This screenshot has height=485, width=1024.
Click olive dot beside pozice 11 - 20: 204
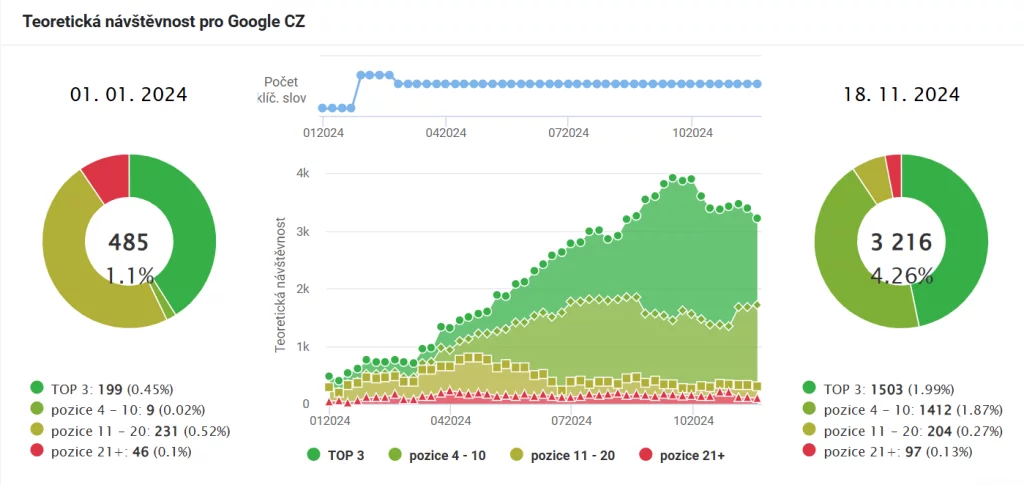[808, 431]
